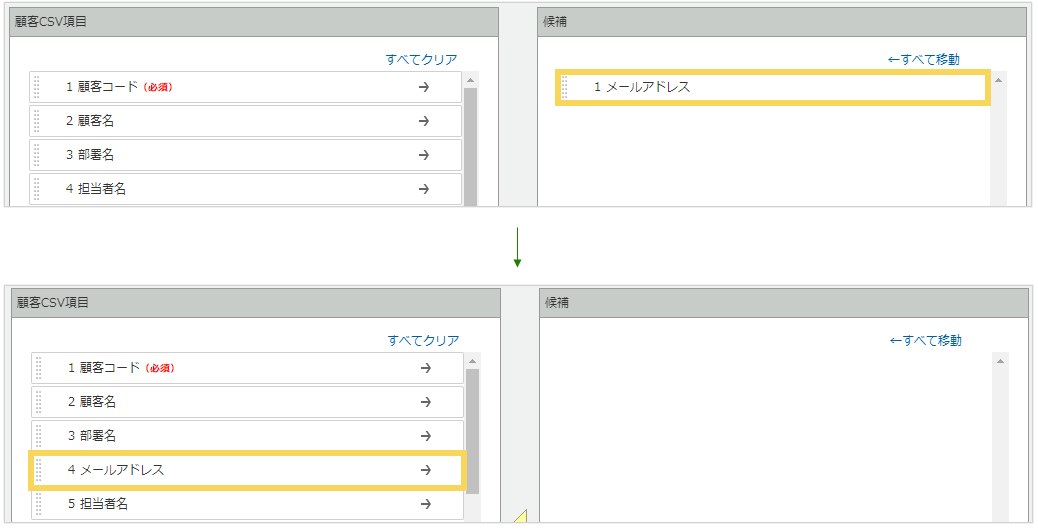Click scroll-up arrow in the empty 候補 panel

tap(1000, 361)
